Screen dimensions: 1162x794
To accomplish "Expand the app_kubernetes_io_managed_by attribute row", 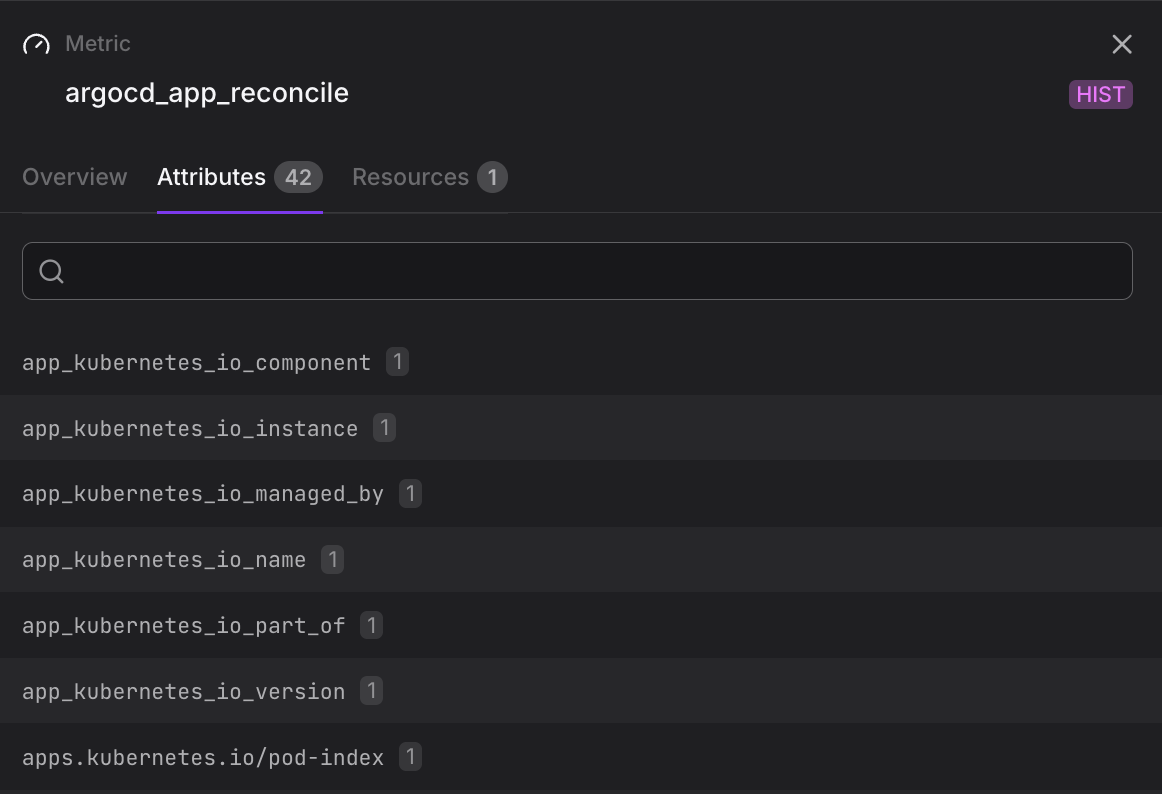I will coord(203,493).
